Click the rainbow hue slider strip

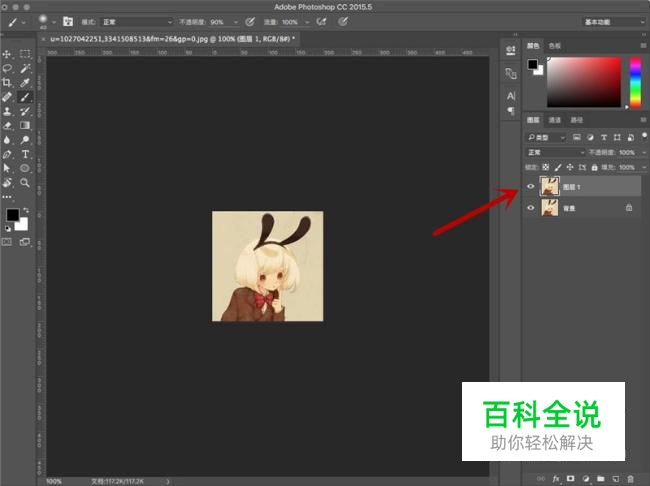click(x=635, y=80)
